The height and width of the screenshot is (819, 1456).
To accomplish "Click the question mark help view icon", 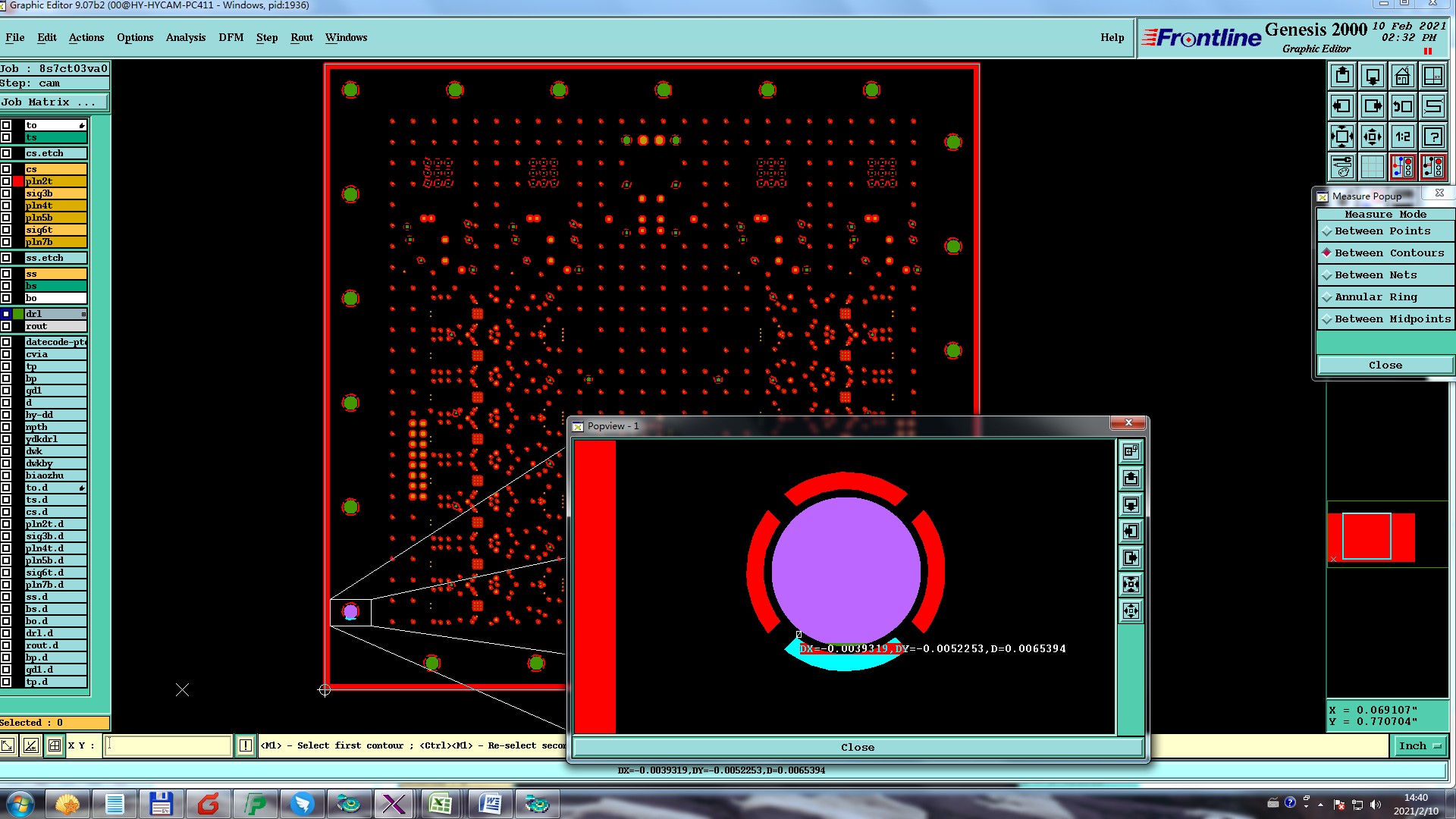I will [1432, 136].
